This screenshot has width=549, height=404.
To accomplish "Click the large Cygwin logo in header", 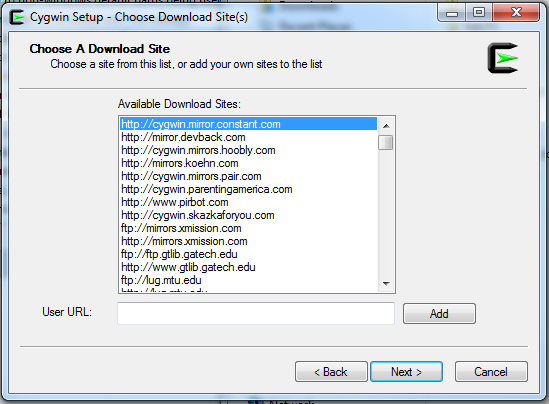I will point(503,58).
